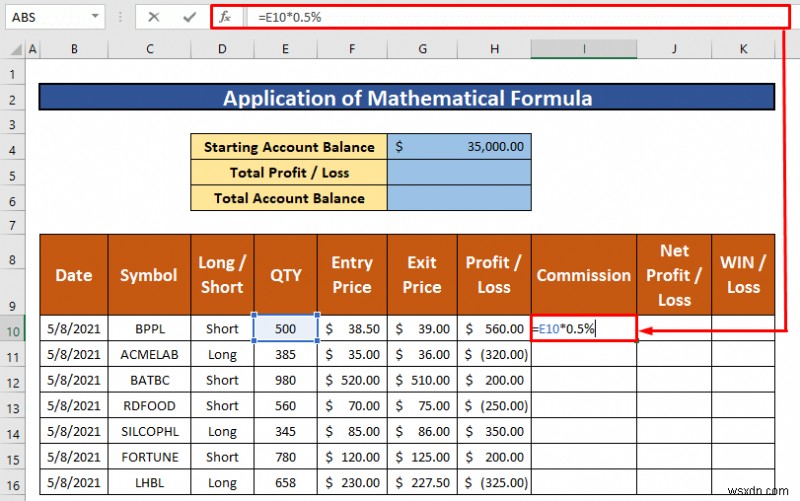800x501 pixels.
Task: Select column J header
Action: [x=674, y=49]
